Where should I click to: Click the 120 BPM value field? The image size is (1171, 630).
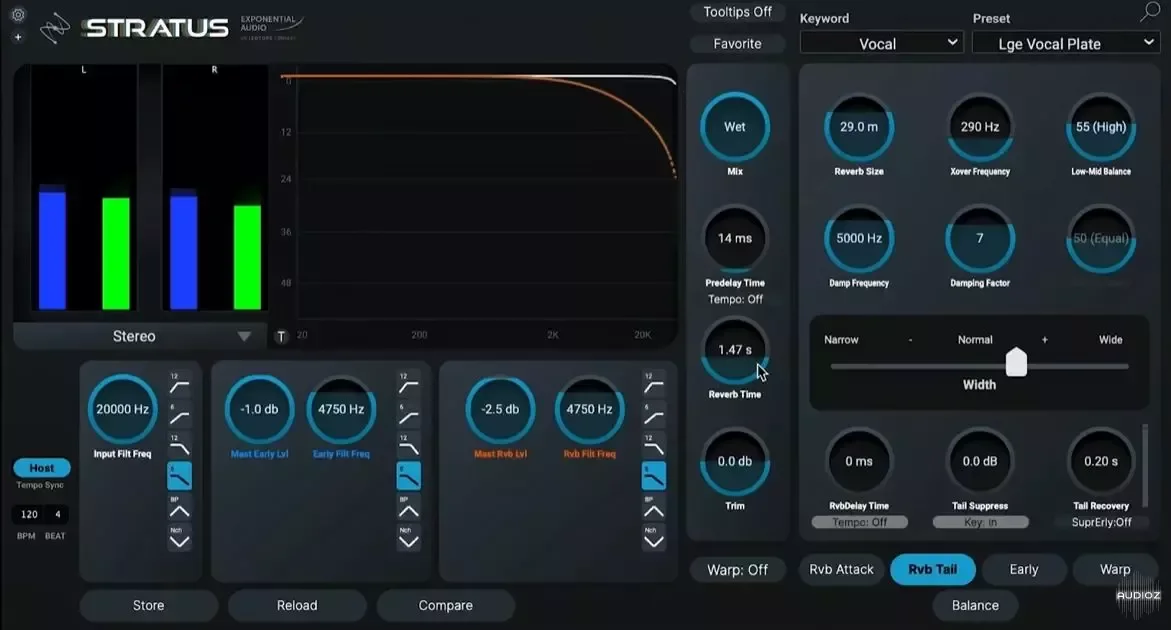coord(29,514)
